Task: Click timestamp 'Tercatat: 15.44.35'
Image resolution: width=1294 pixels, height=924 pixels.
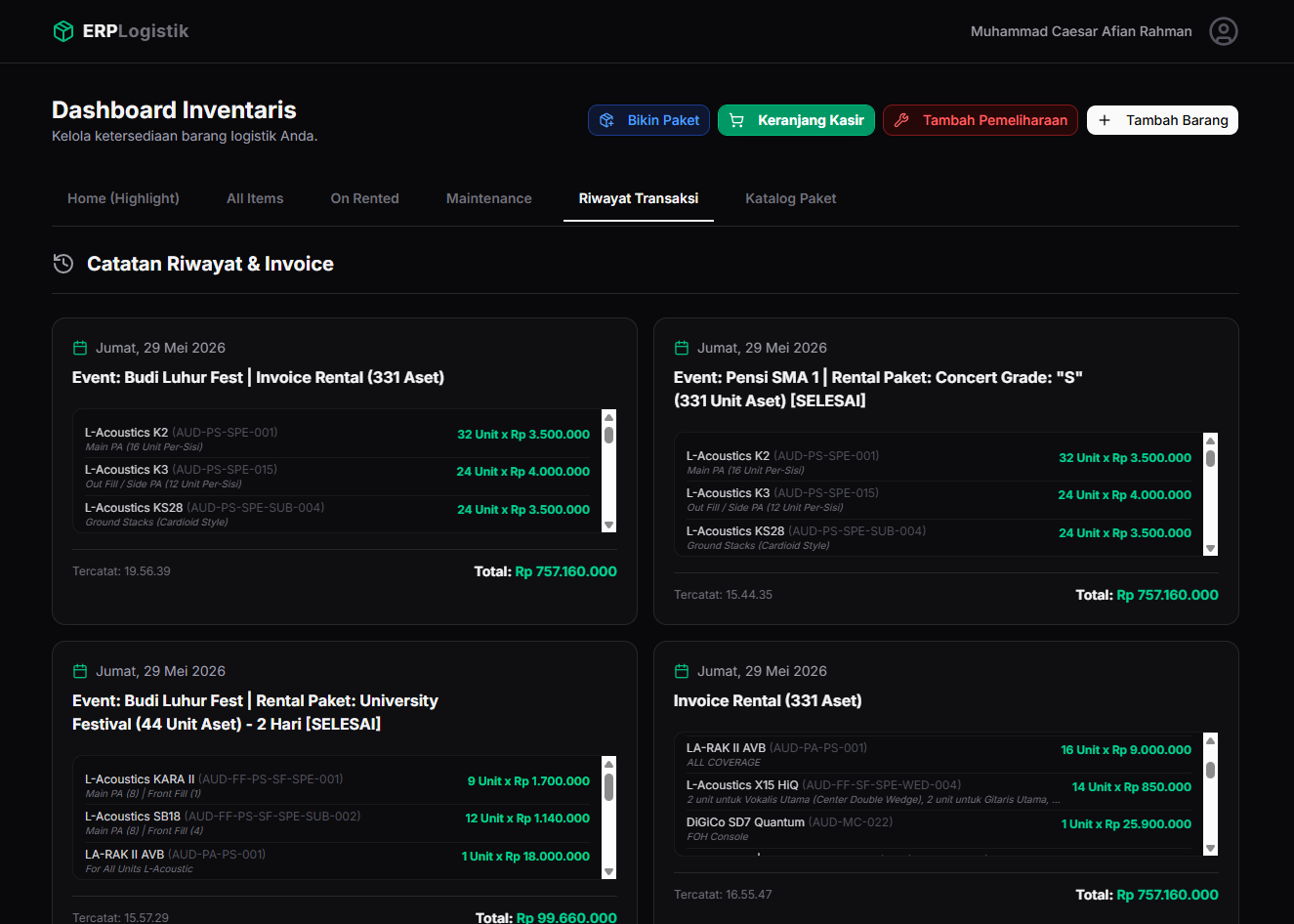Action: tap(723, 595)
